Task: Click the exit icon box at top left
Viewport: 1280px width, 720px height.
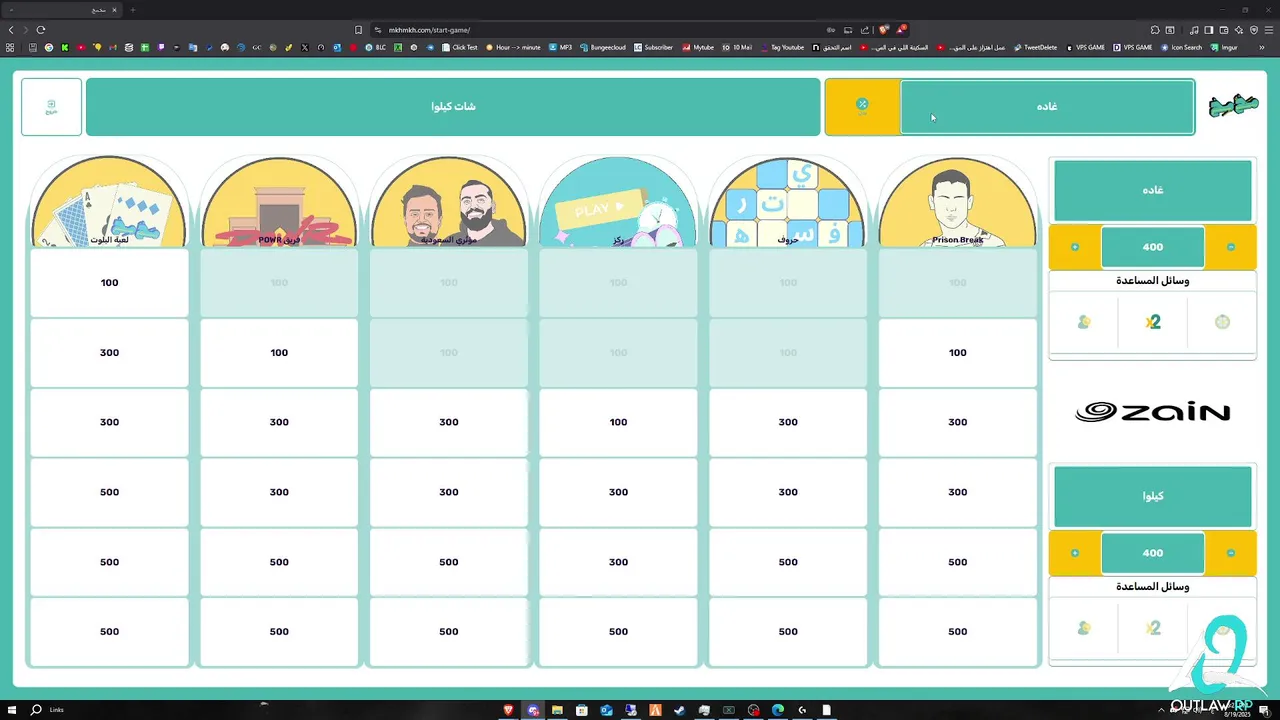Action: [x=51, y=107]
